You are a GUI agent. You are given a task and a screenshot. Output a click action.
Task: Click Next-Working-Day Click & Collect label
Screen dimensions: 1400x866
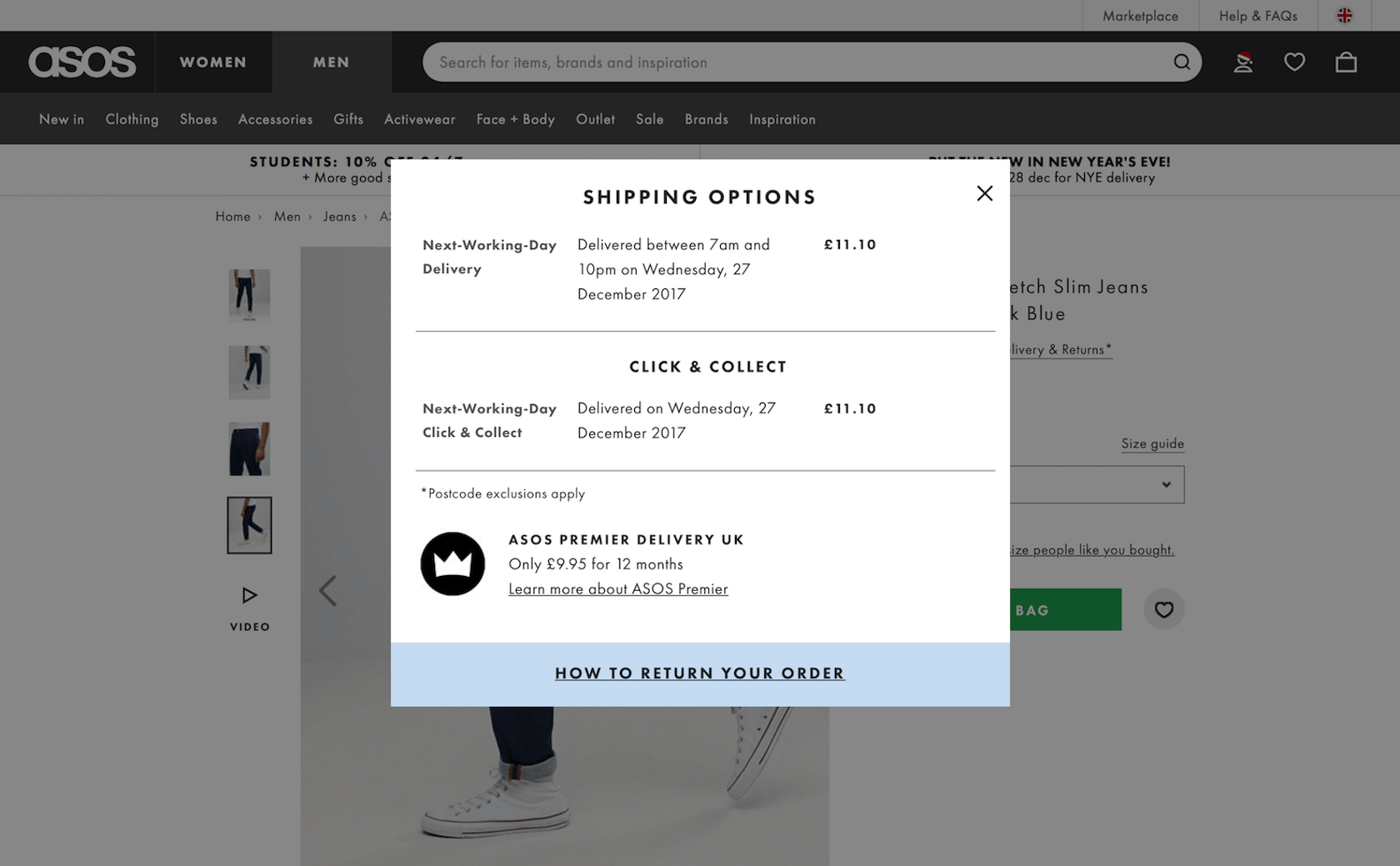[x=489, y=420]
